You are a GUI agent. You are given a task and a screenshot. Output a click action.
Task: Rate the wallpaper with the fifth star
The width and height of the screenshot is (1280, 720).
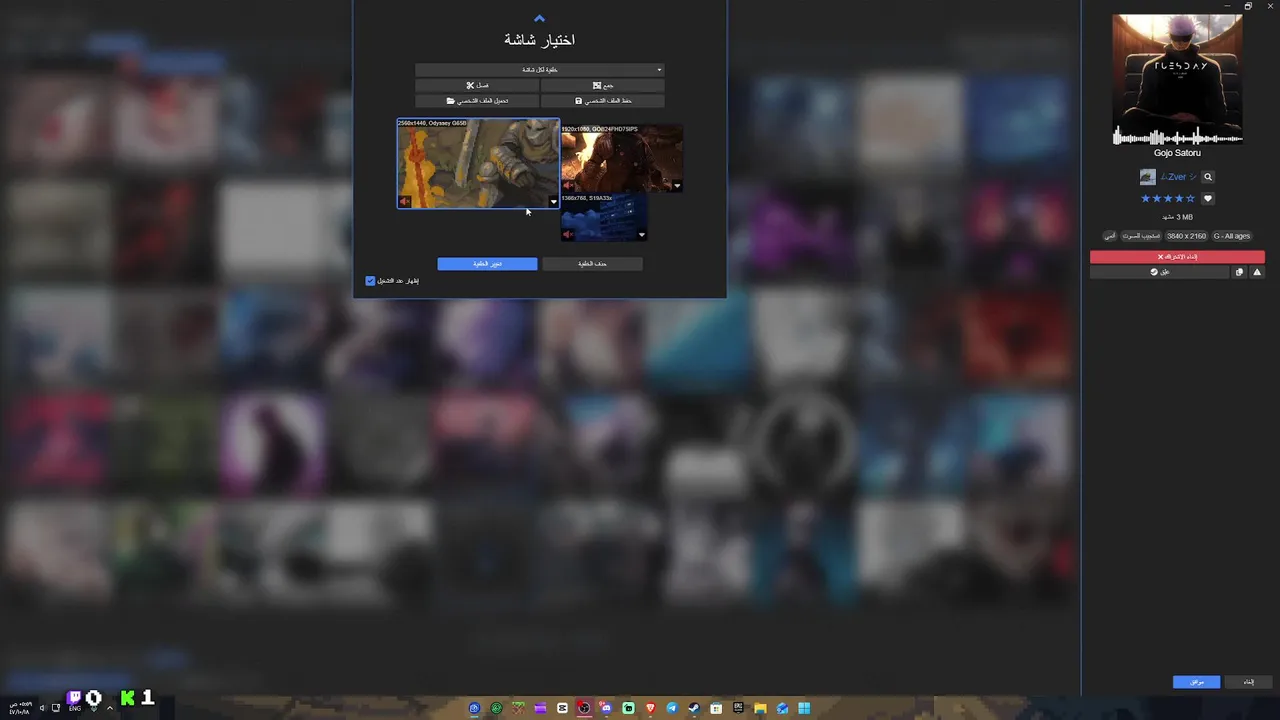coord(1190,199)
